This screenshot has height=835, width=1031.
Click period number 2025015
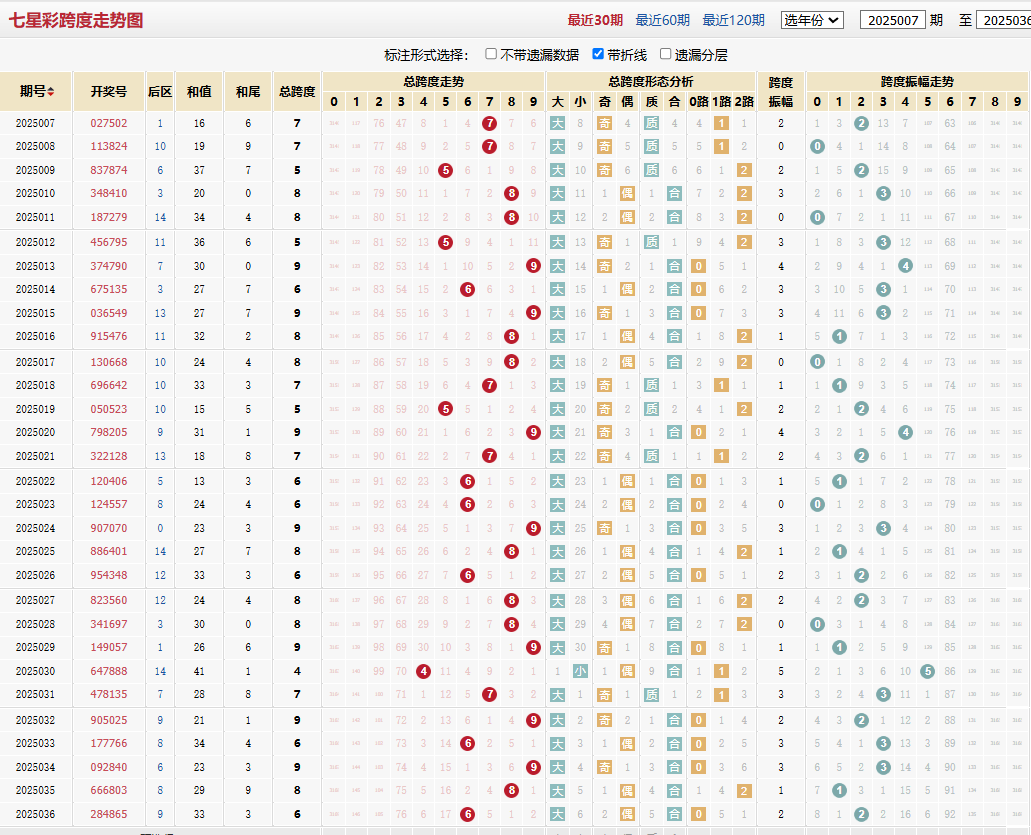point(36,313)
